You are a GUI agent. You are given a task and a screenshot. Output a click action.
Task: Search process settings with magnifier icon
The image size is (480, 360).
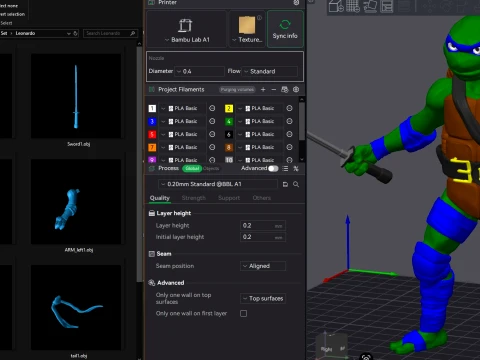click(296, 184)
